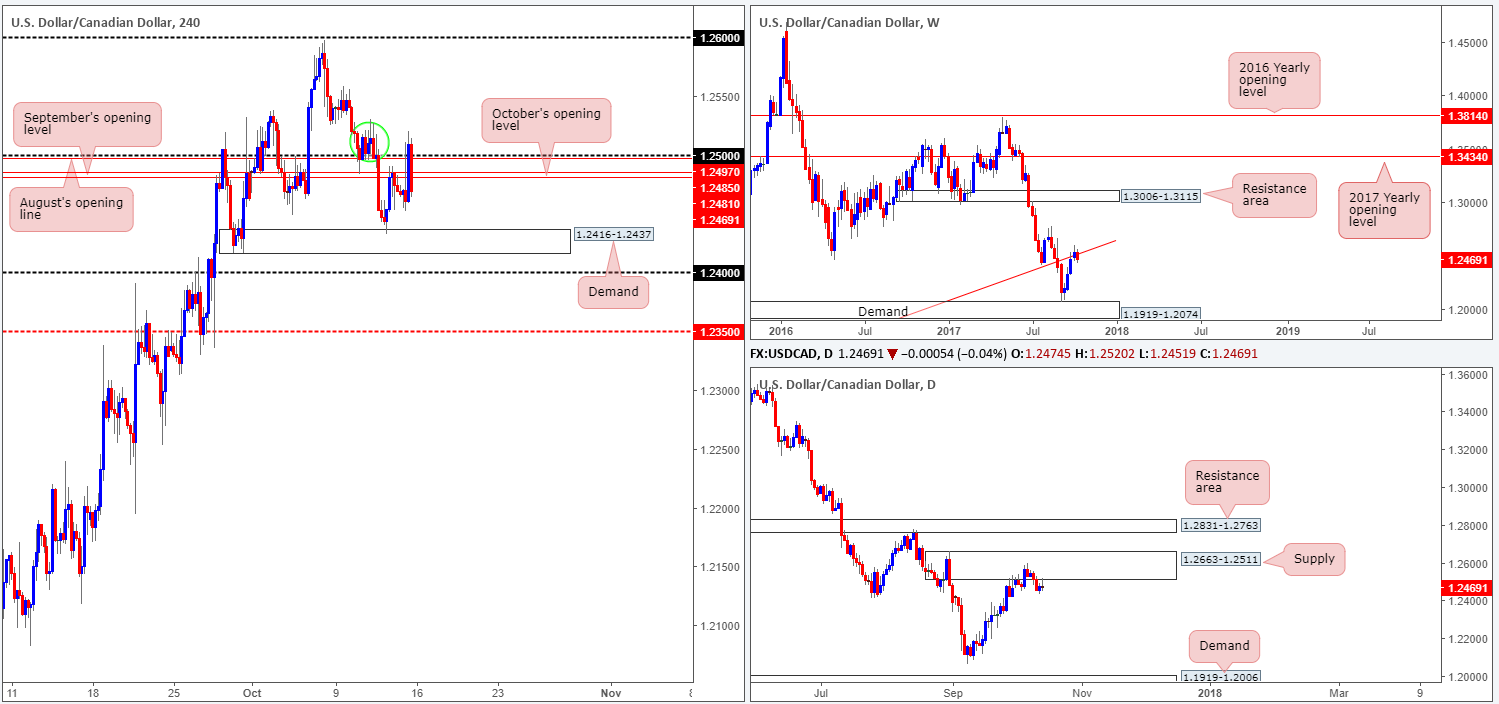Click the 1.23000 price axis value
The width and height of the screenshot is (1499, 704).
pos(722,391)
